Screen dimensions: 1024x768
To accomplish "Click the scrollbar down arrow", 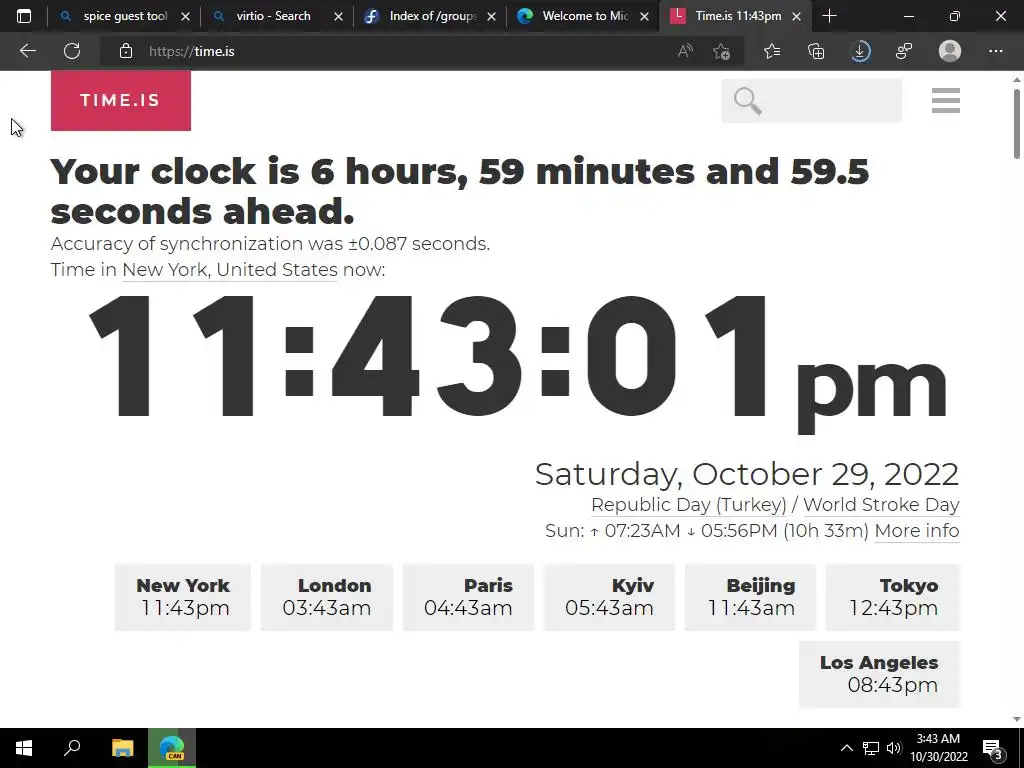I will point(1017,720).
